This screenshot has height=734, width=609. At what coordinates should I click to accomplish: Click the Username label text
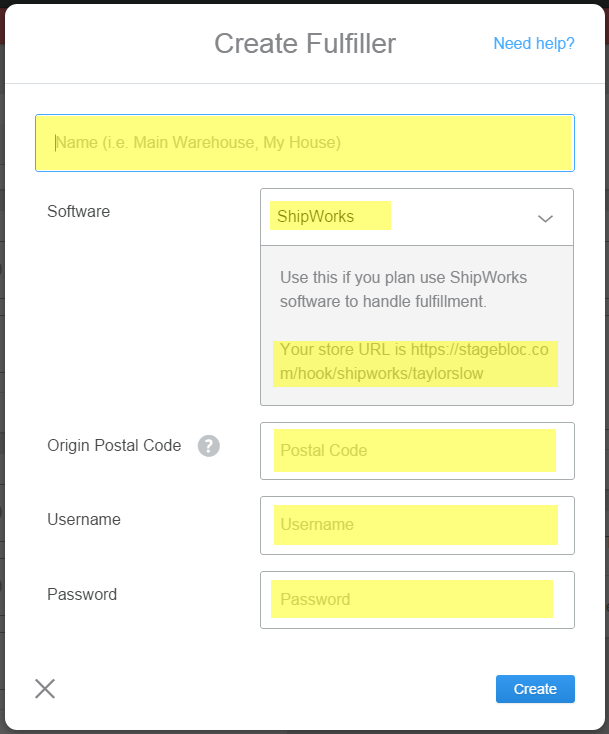[x=84, y=519]
